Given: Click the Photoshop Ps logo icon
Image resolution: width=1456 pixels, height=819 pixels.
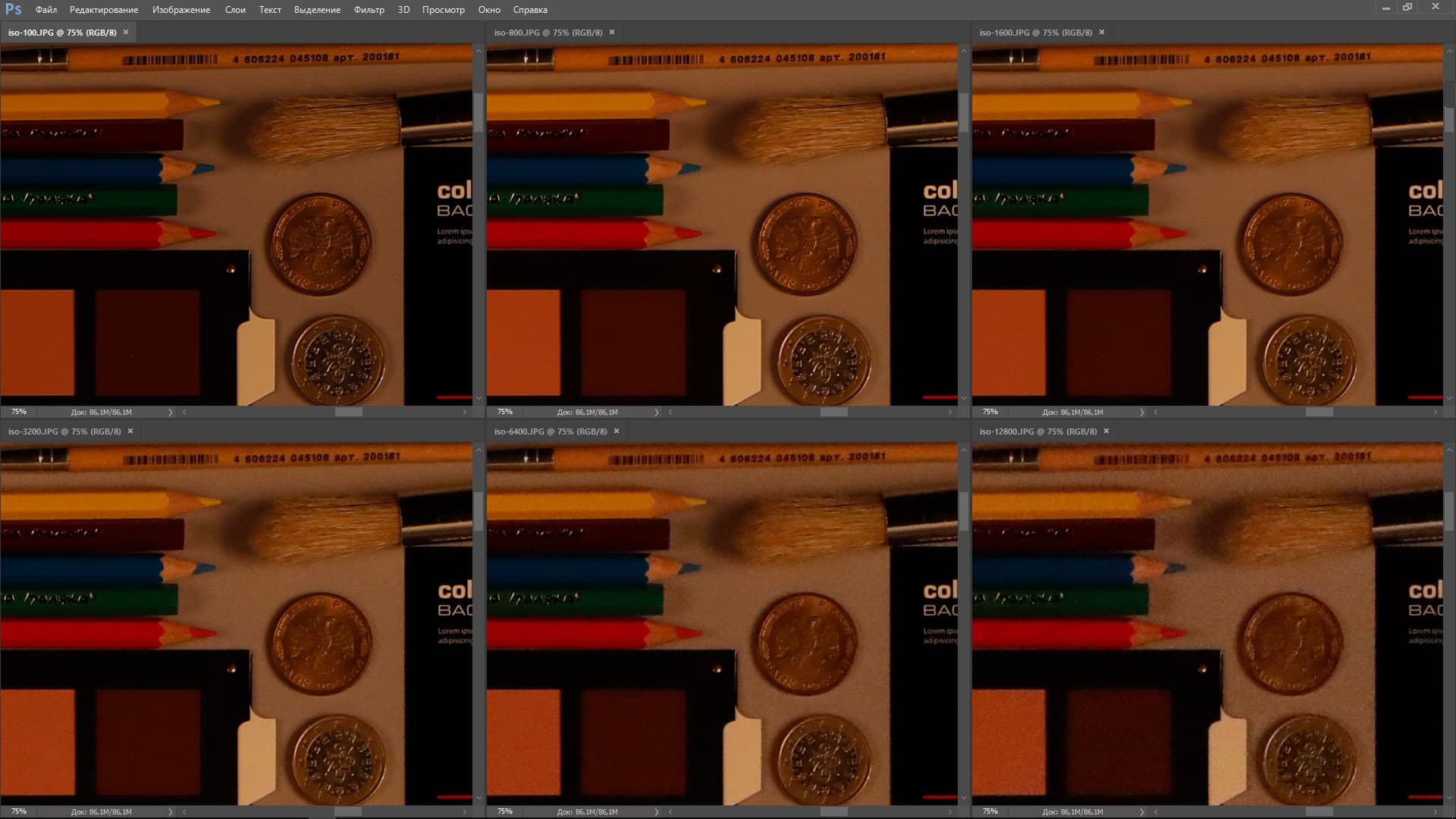Looking at the screenshot, I should (14, 9).
